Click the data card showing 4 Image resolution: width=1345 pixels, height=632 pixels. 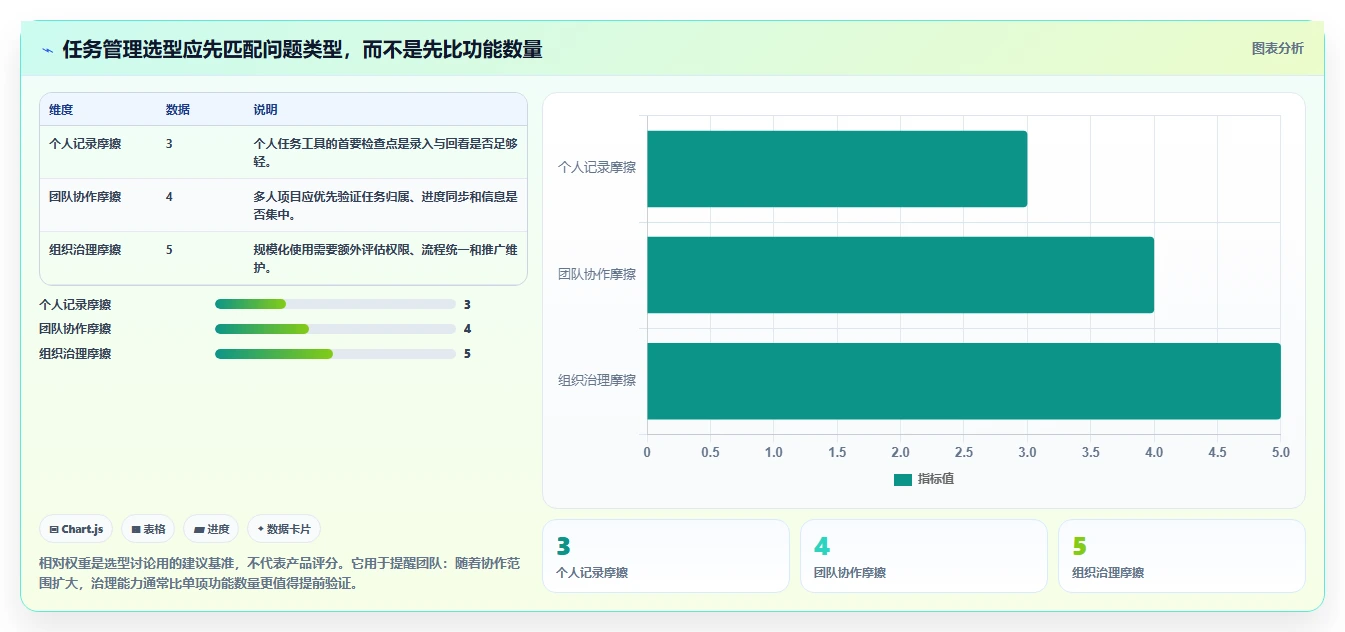click(x=924, y=556)
